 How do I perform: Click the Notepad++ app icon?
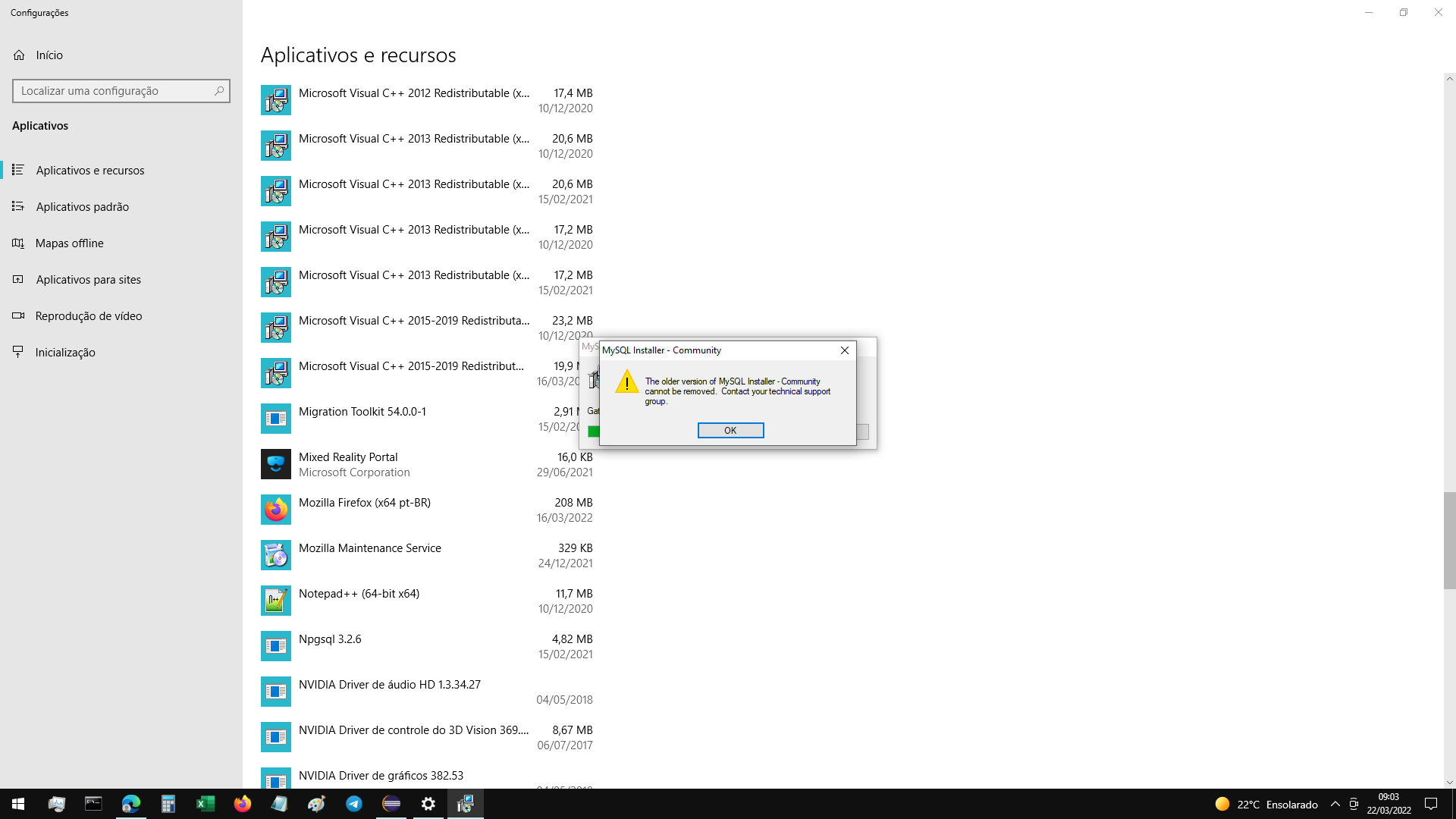tap(276, 601)
